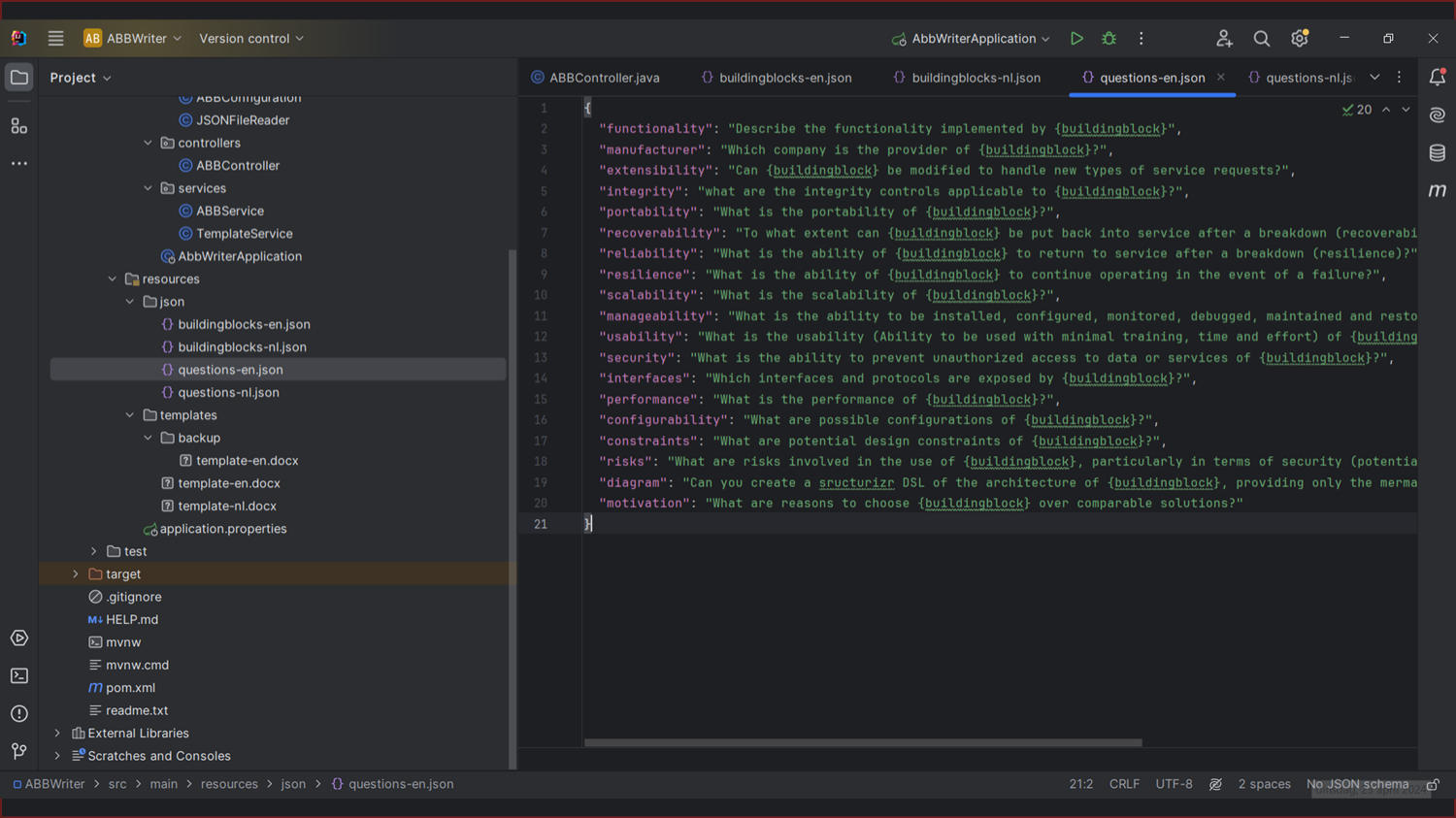
Task: Expand the target folder
Action: point(76,574)
